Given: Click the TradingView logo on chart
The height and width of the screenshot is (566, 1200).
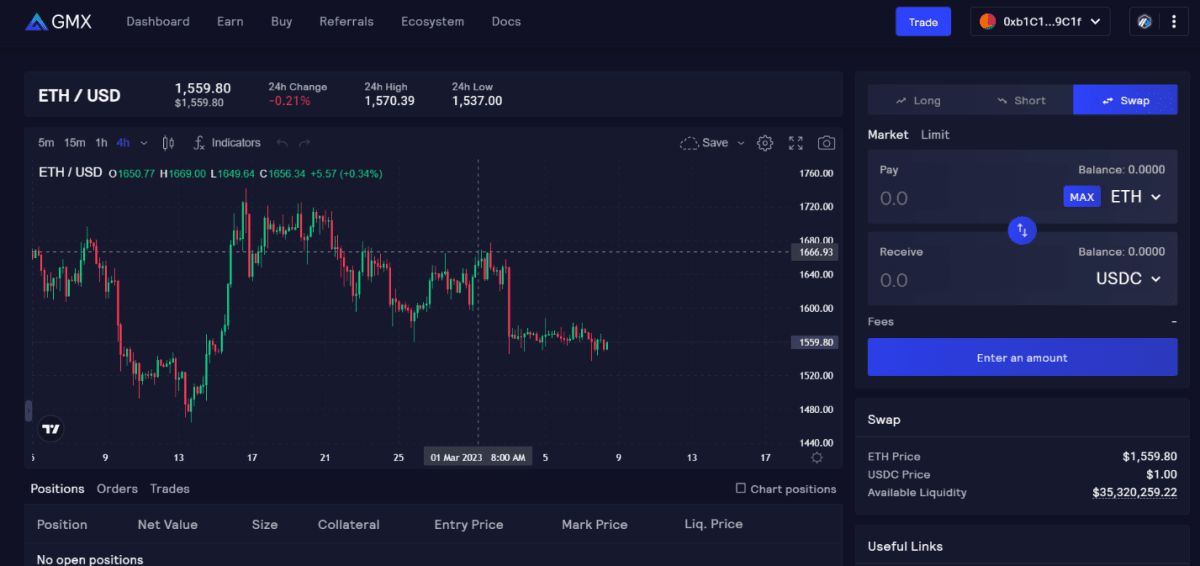Looking at the screenshot, I should pos(51,429).
